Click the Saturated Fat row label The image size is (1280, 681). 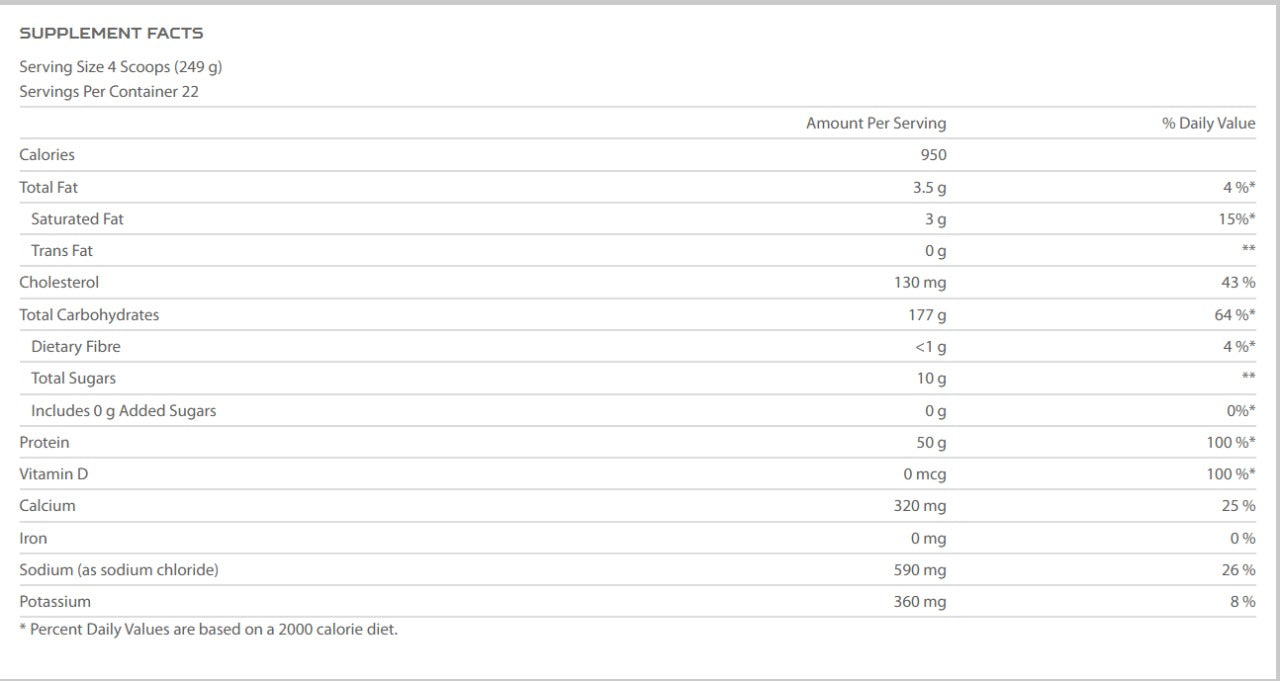(77, 219)
